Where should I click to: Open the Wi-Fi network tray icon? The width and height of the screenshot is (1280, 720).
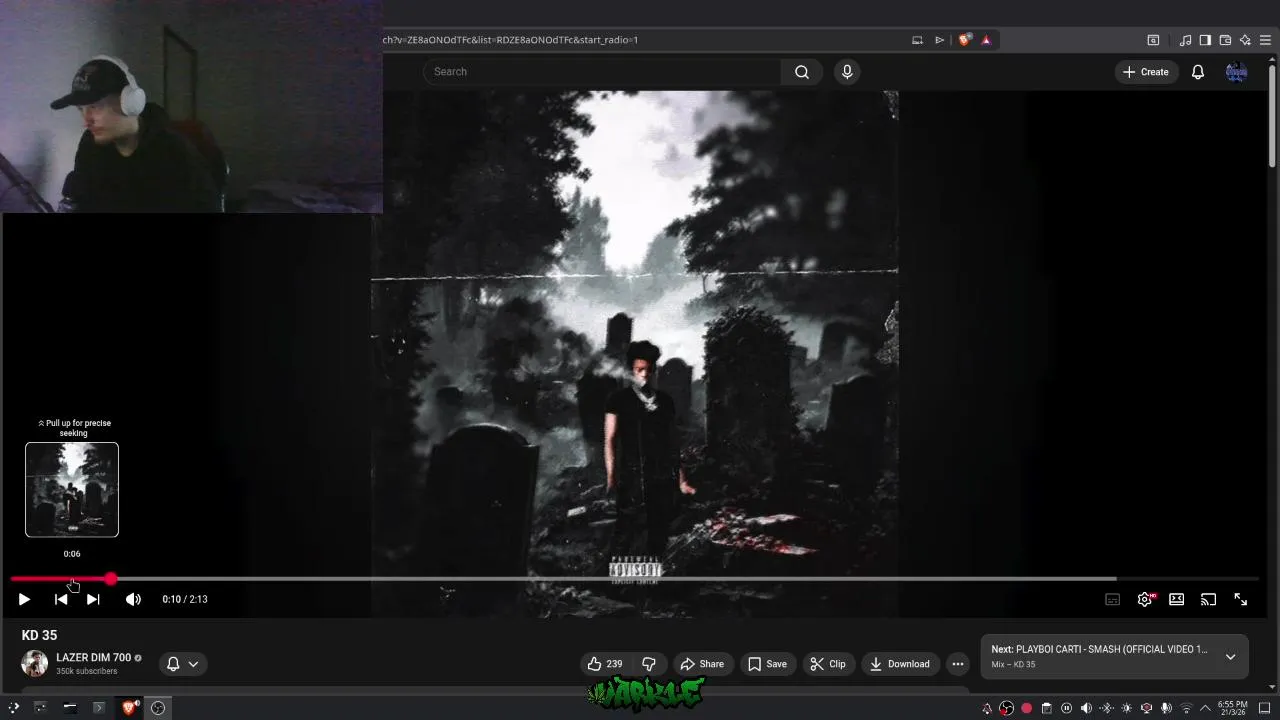[x=1186, y=708]
